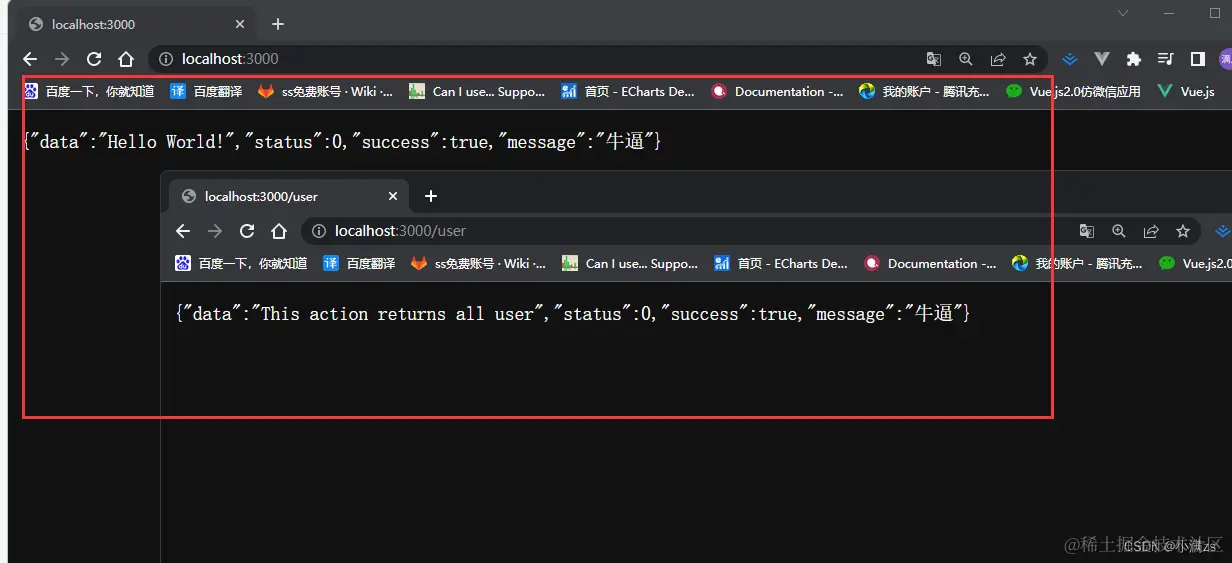Bookmark the /user page with the star
1232x563 pixels.
(1183, 231)
